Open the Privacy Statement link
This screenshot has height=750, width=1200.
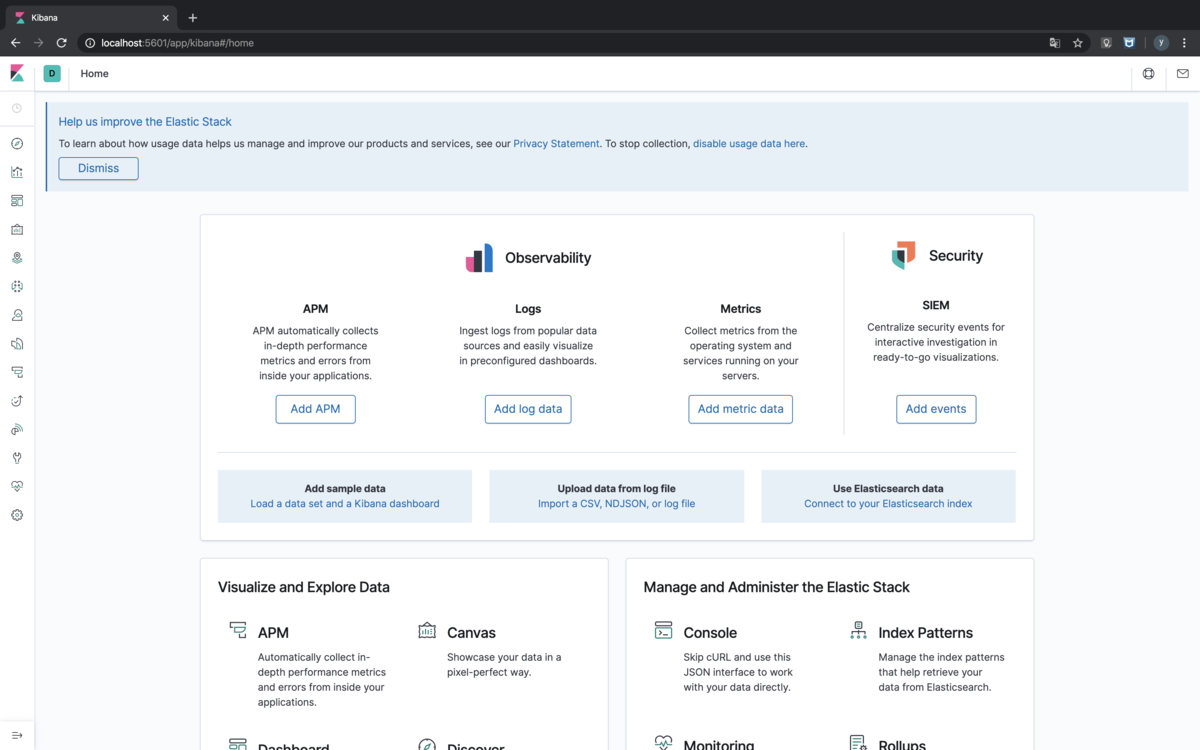(x=556, y=144)
